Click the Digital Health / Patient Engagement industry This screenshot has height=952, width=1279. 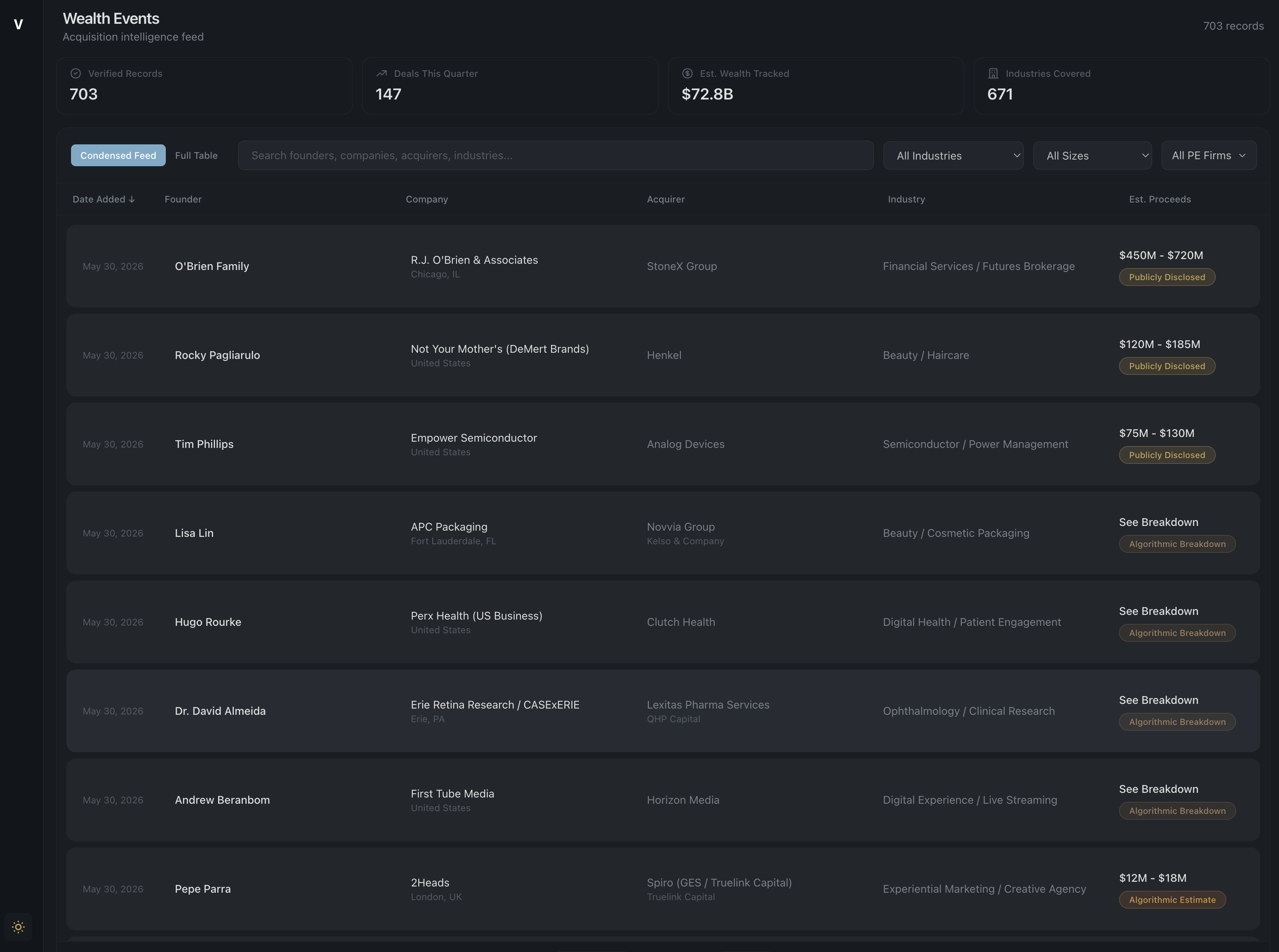(972, 622)
